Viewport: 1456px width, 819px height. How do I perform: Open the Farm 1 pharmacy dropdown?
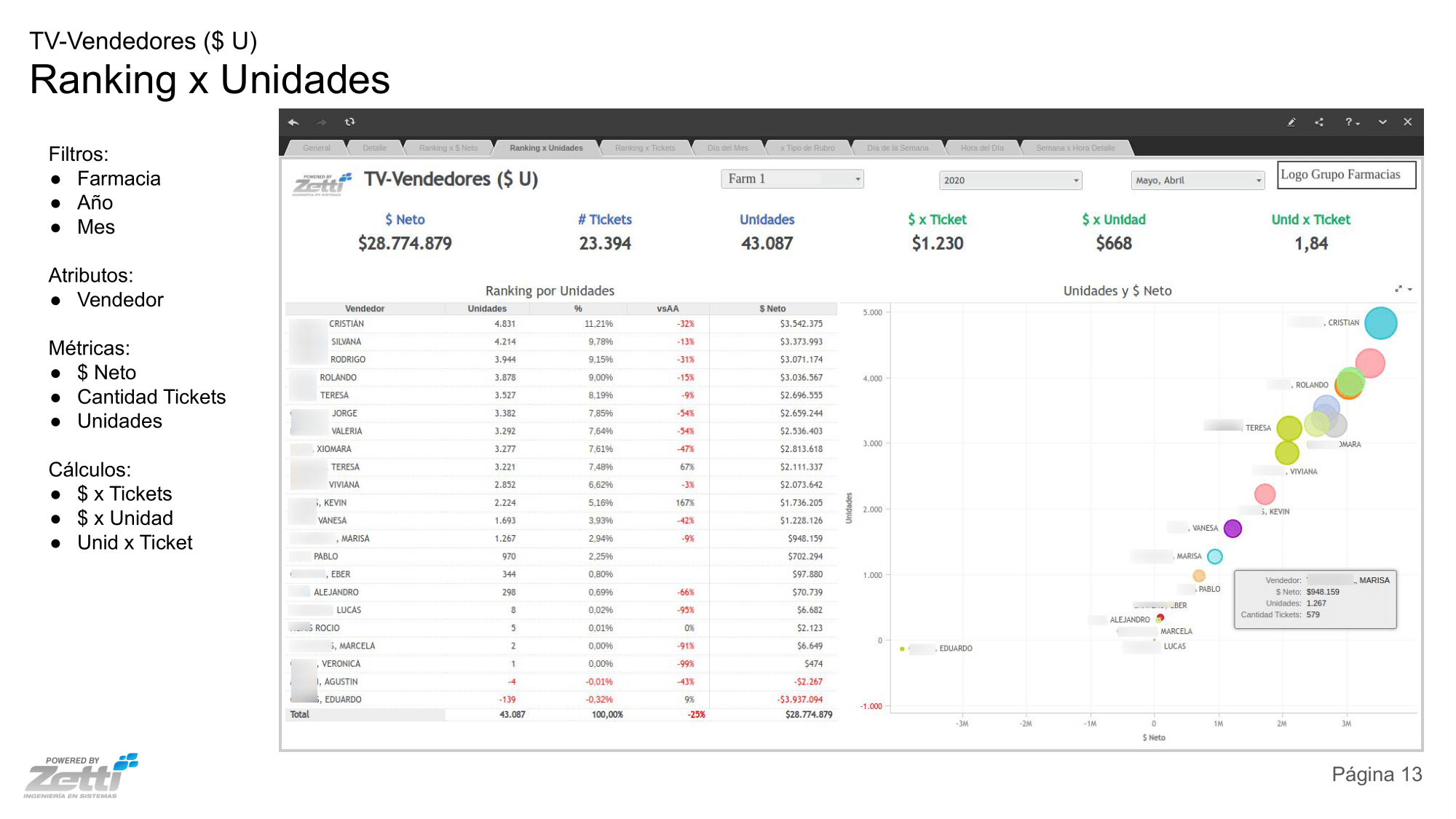(792, 179)
